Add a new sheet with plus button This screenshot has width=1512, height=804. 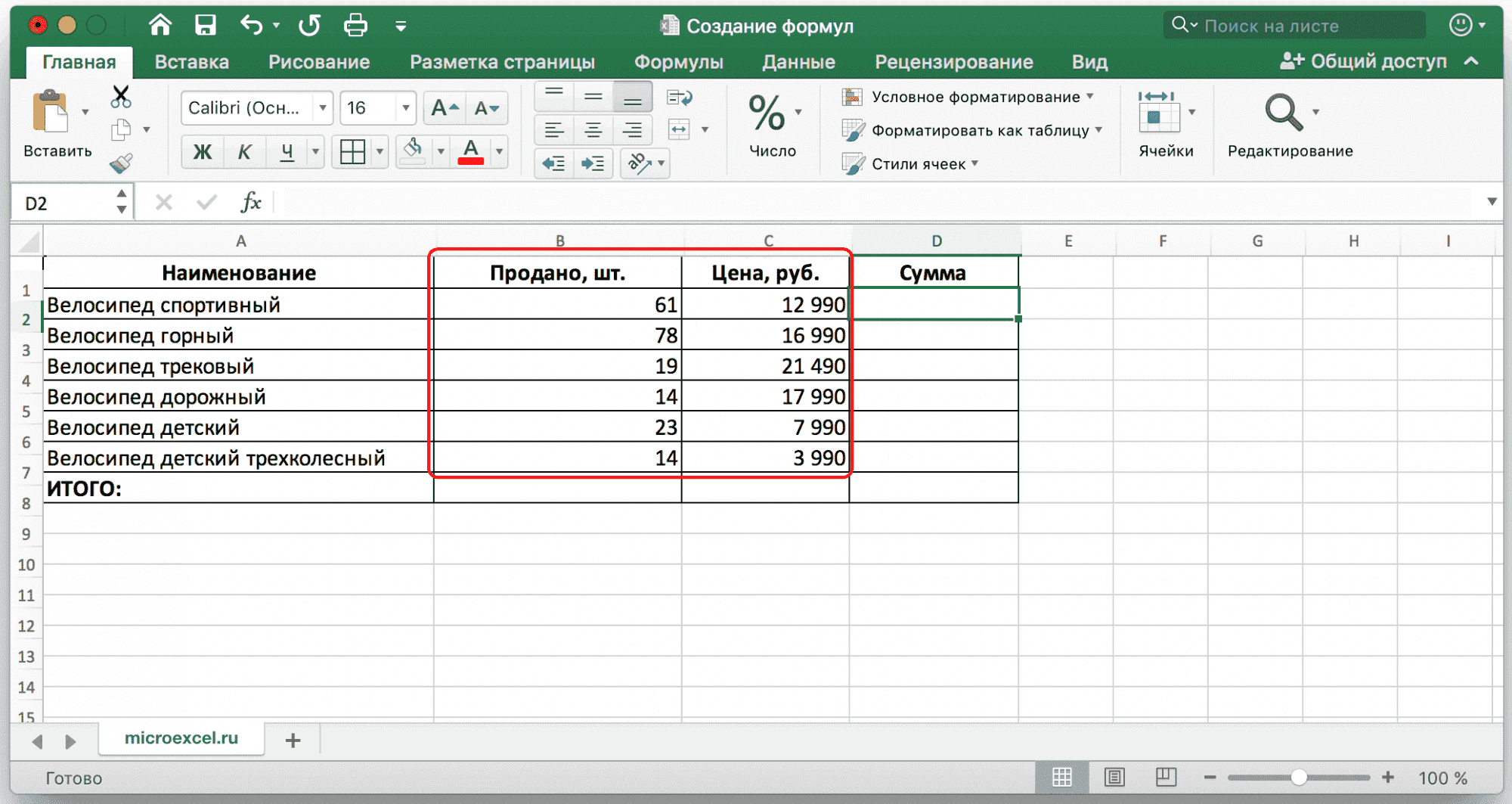293,740
